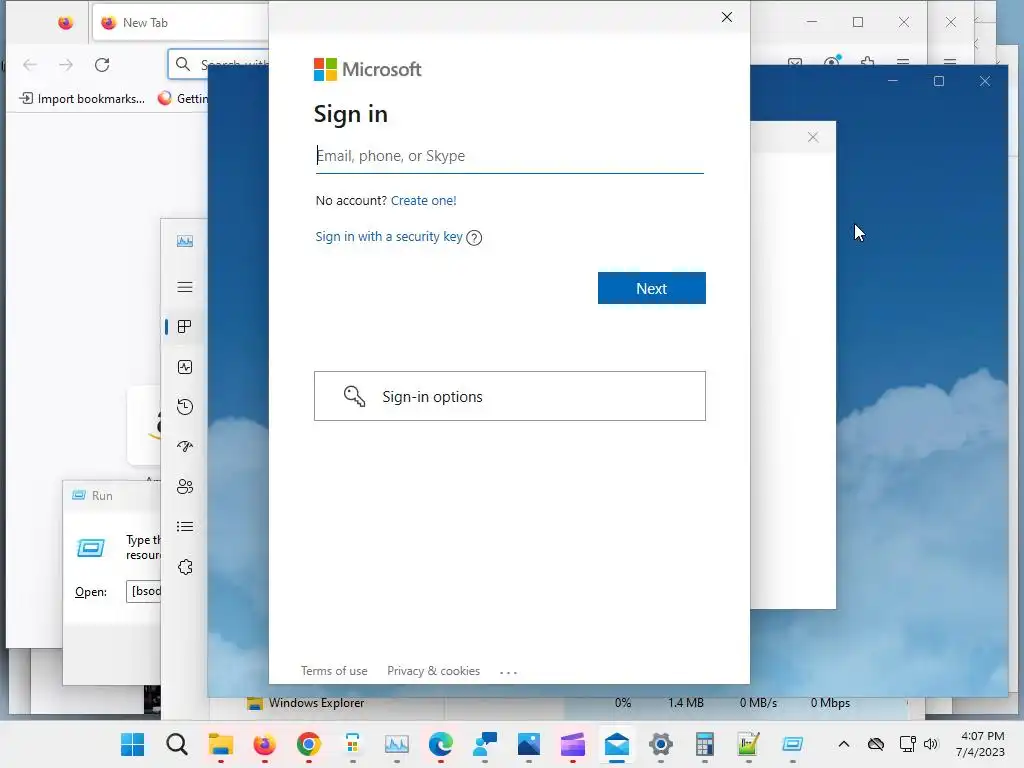The width and height of the screenshot is (1024, 768).
Task: Open Startup apps in Task Manager sidebar
Action: coord(185,447)
